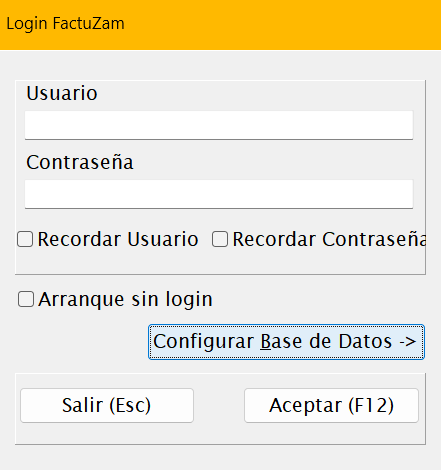Screen dimensions: 441x470
Task: Click the Salir (Esc) button
Action: (107, 405)
